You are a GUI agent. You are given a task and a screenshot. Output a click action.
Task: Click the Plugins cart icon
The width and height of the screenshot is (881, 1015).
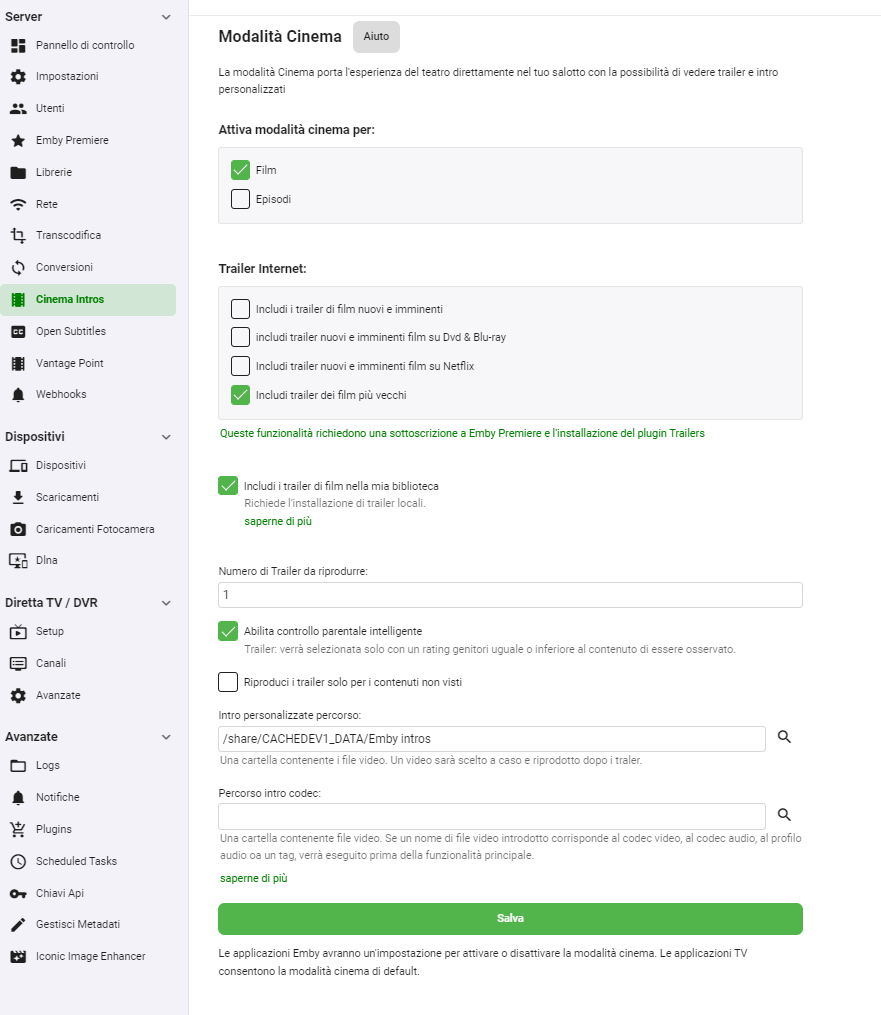tap(18, 829)
